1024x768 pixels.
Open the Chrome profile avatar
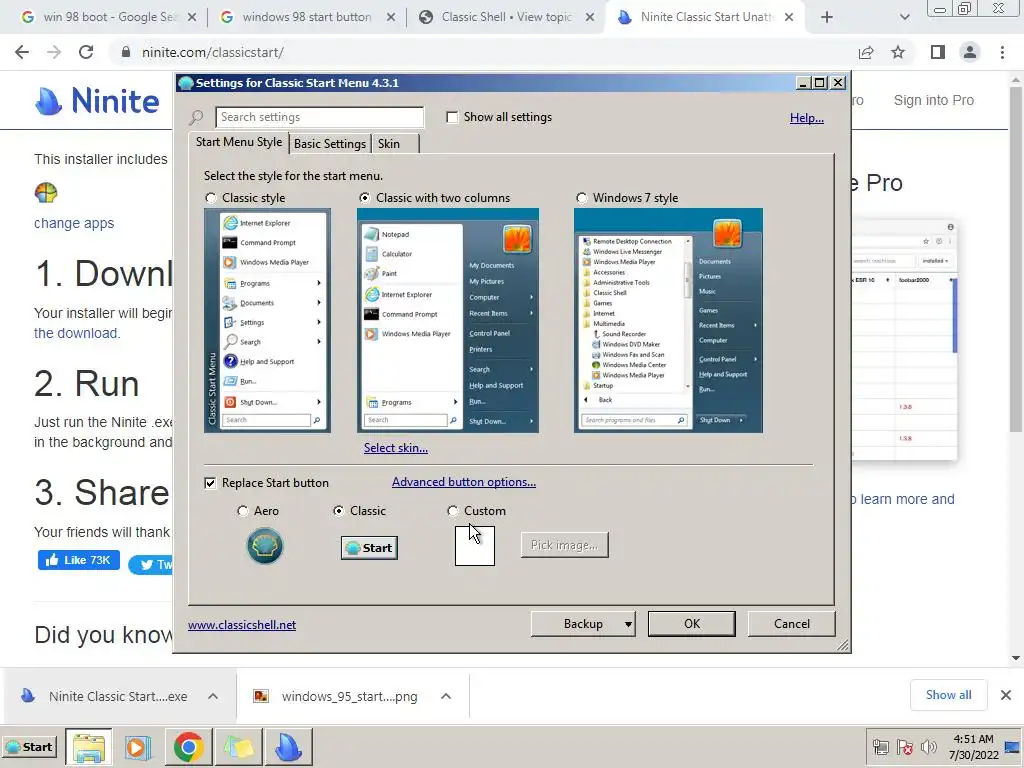(x=970, y=52)
